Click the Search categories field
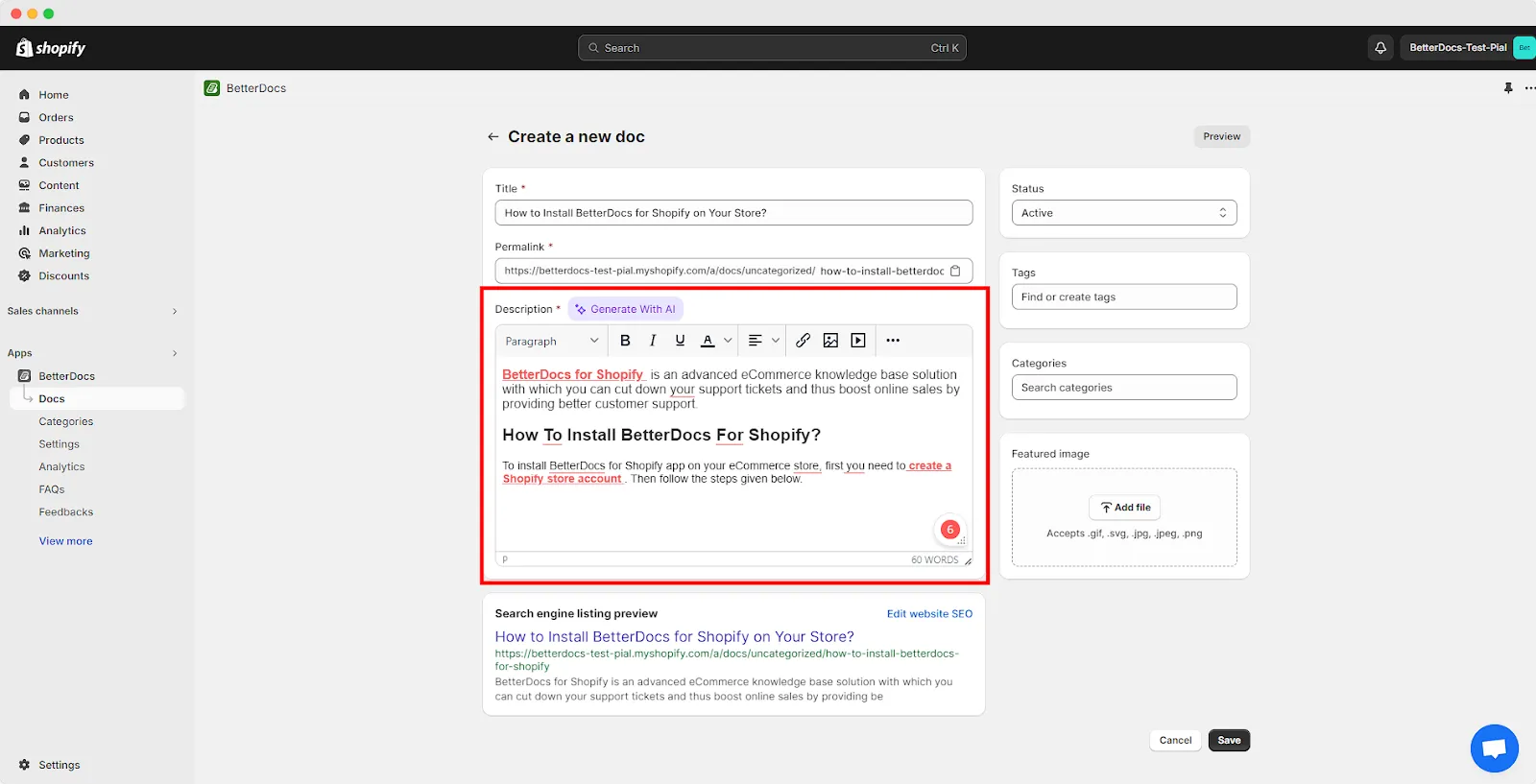Viewport: 1536px width, 784px height. 1124,388
